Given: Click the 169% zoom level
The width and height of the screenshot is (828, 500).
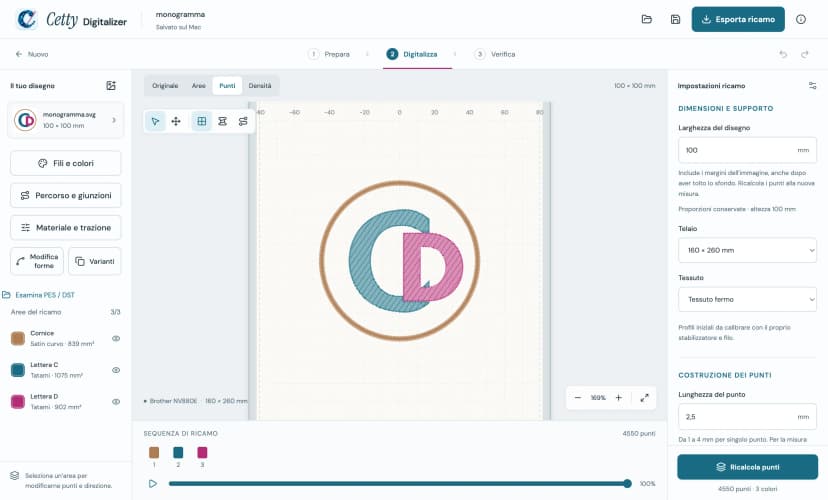Looking at the screenshot, I should (598, 398).
